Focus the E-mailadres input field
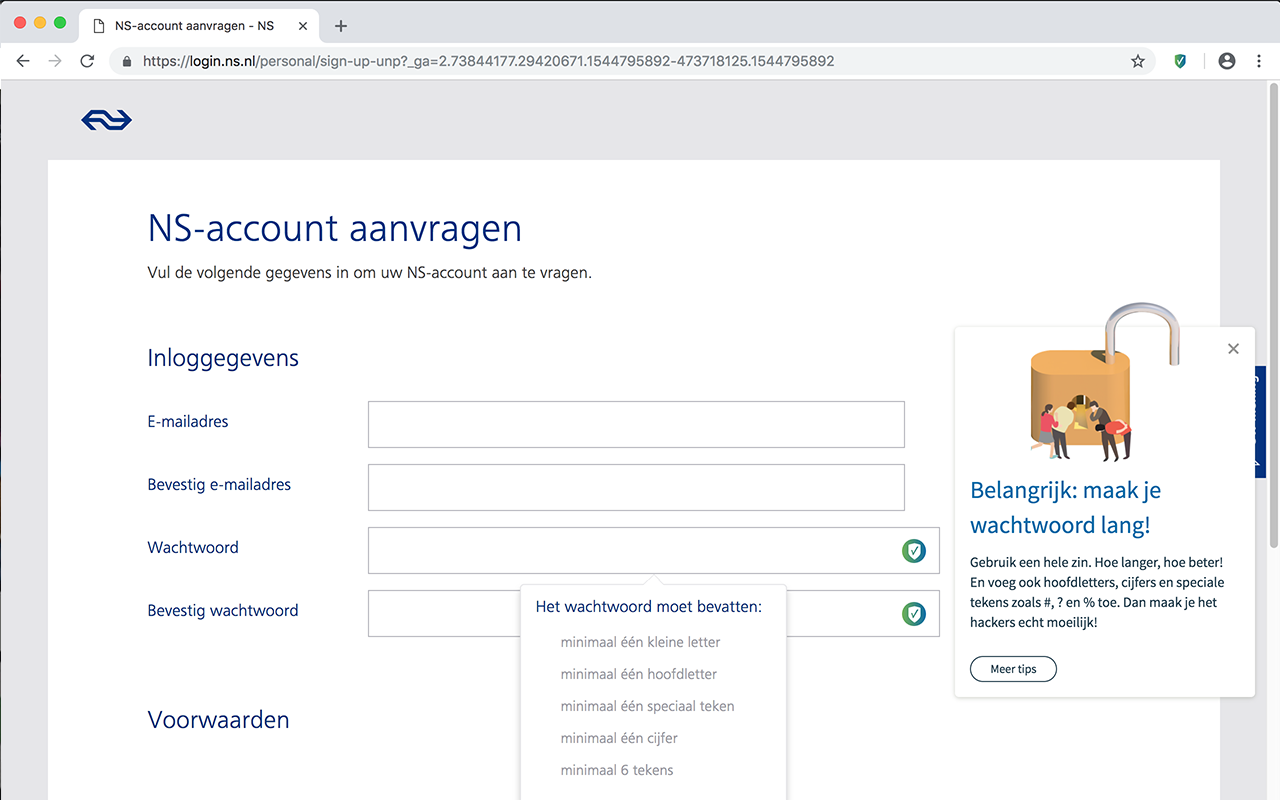The image size is (1280, 800). [x=636, y=424]
